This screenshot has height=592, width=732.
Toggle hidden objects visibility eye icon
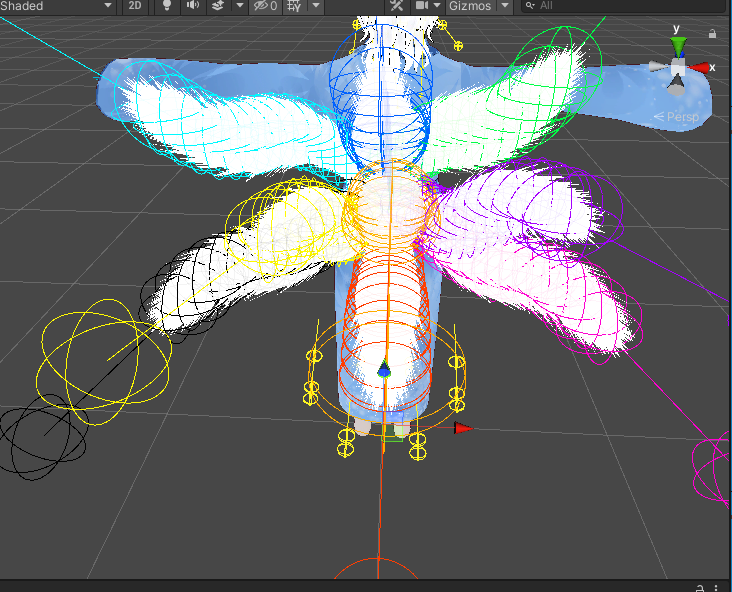coord(265,6)
